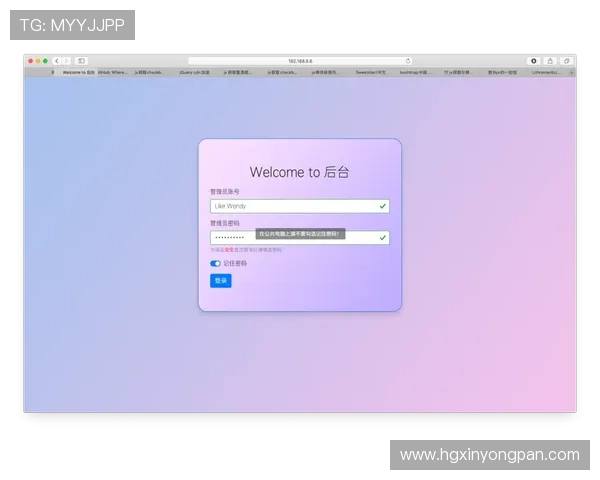
Task: Toggle the 记住密码 remember password switch
Action: click(x=215, y=264)
